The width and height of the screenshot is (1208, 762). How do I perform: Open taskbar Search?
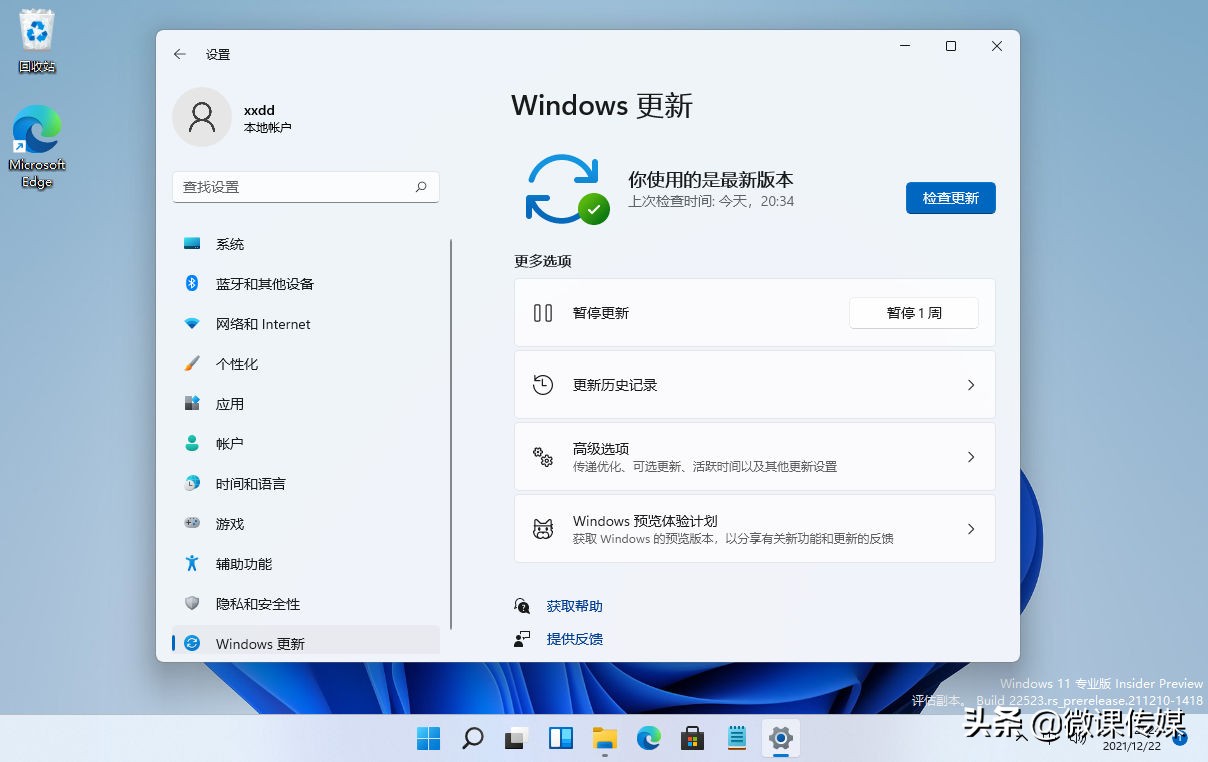coord(473,739)
